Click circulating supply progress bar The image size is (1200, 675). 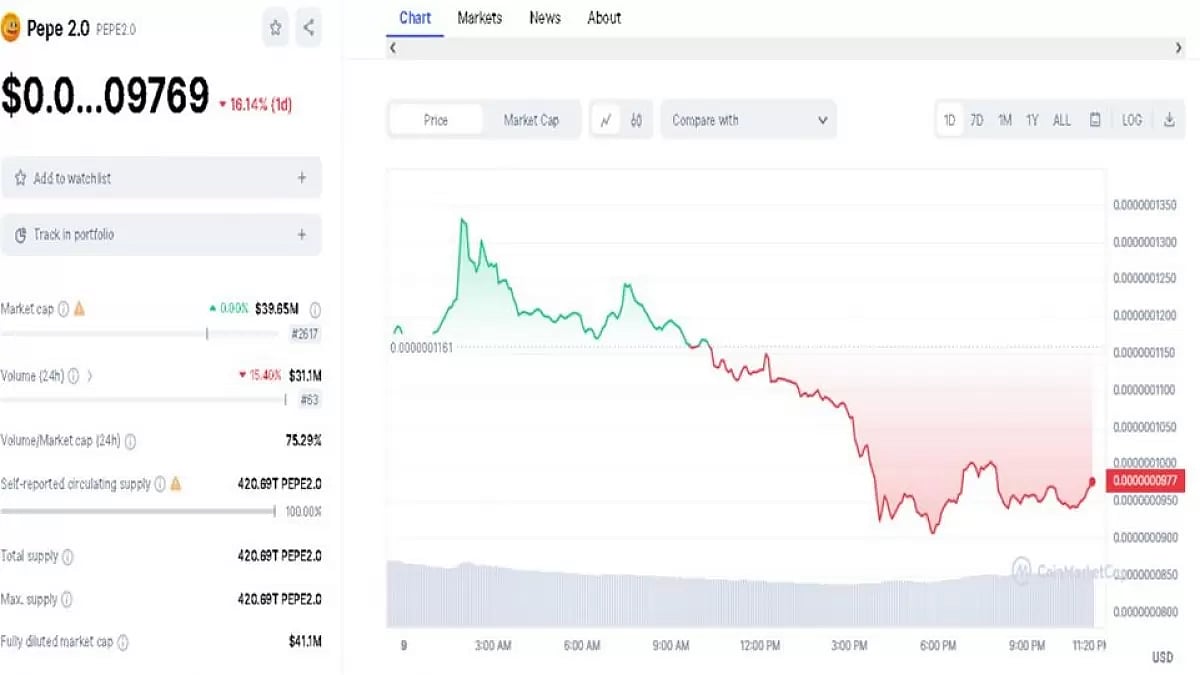(138, 511)
